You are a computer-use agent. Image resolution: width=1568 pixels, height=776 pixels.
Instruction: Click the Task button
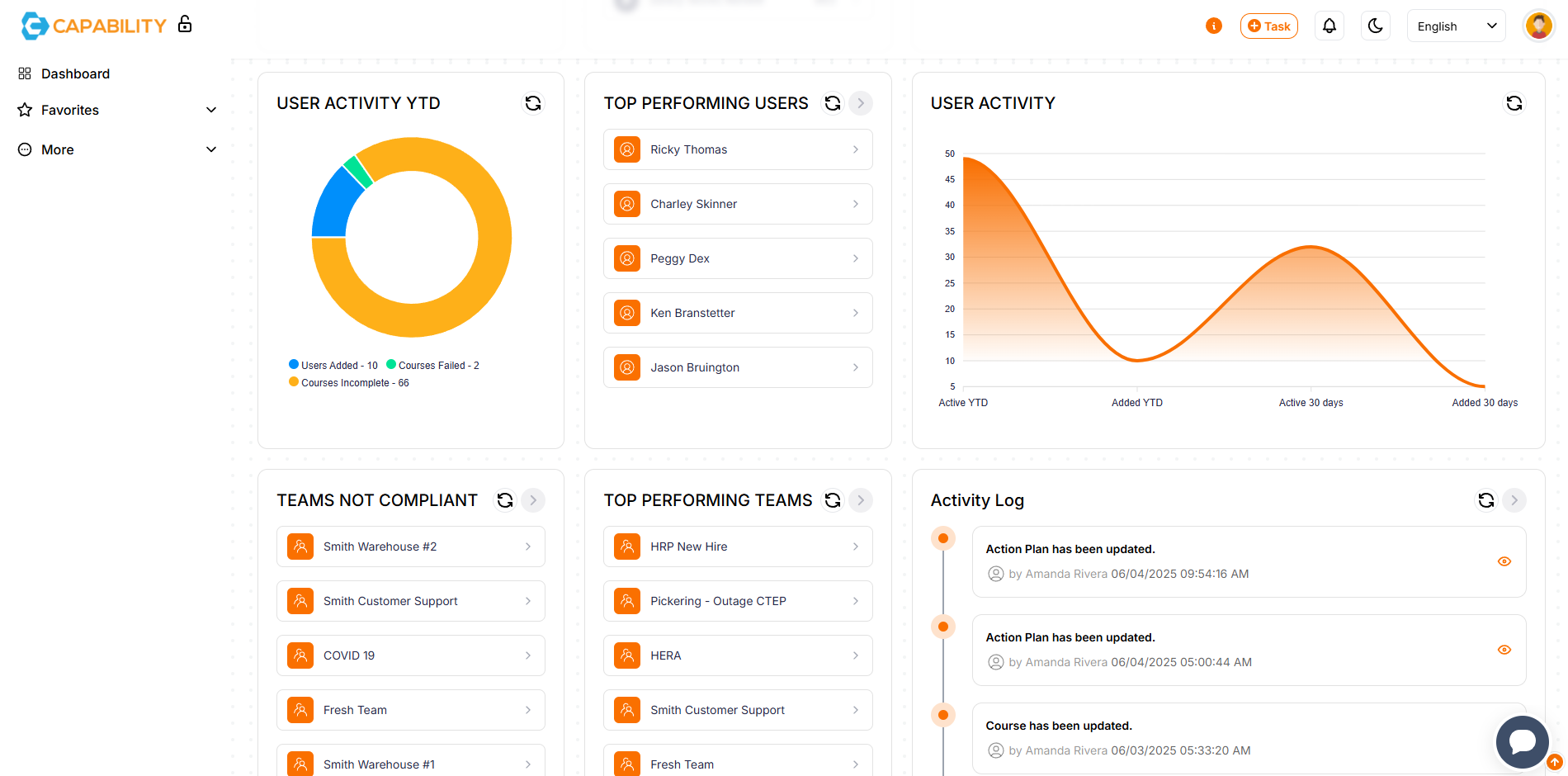click(x=1268, y=26)
